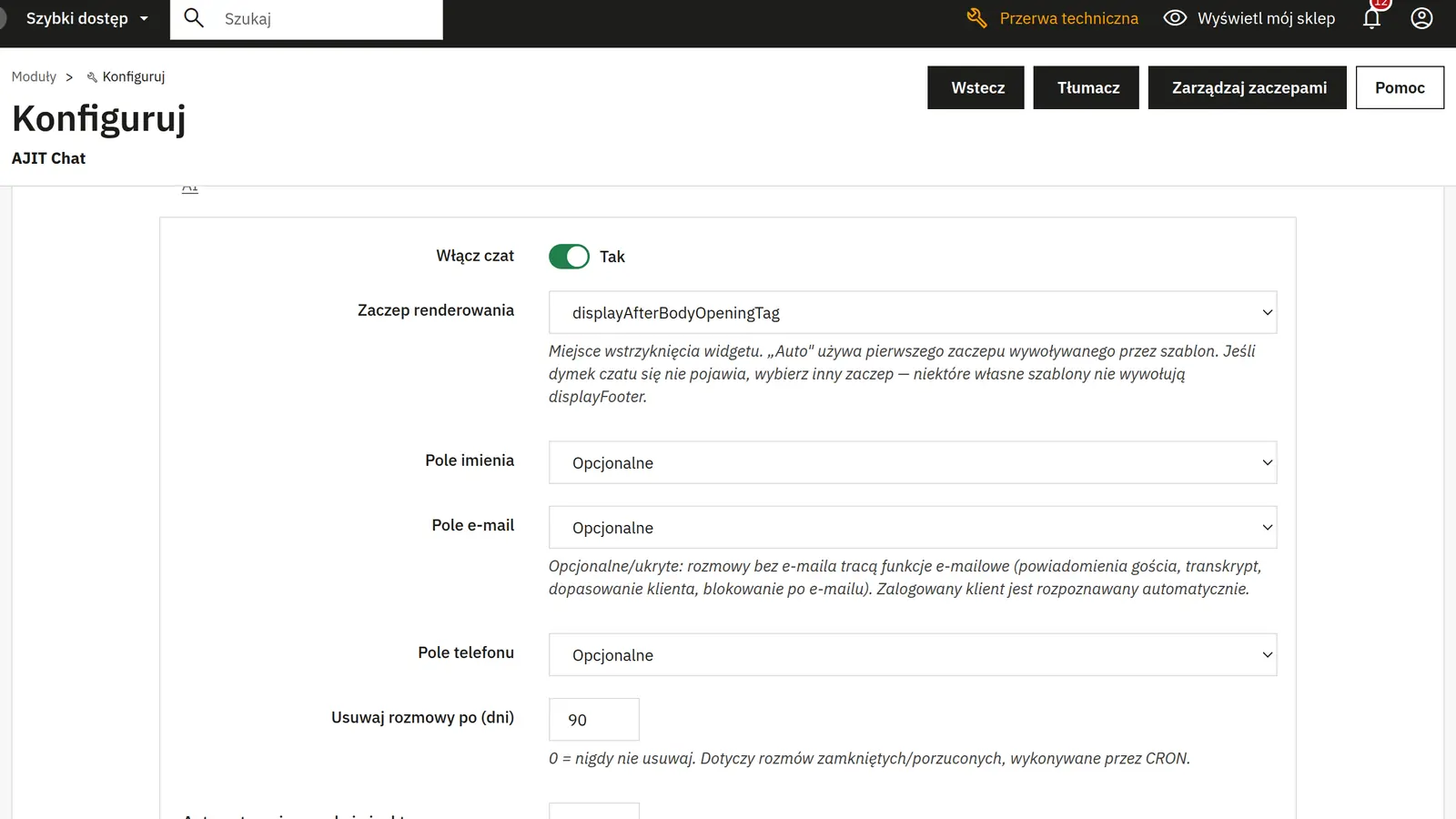Image resolution: width=1456 pixels, height=819 pixels.
Task: Click the search magnifier icon
Action: [x=194, y=18]
